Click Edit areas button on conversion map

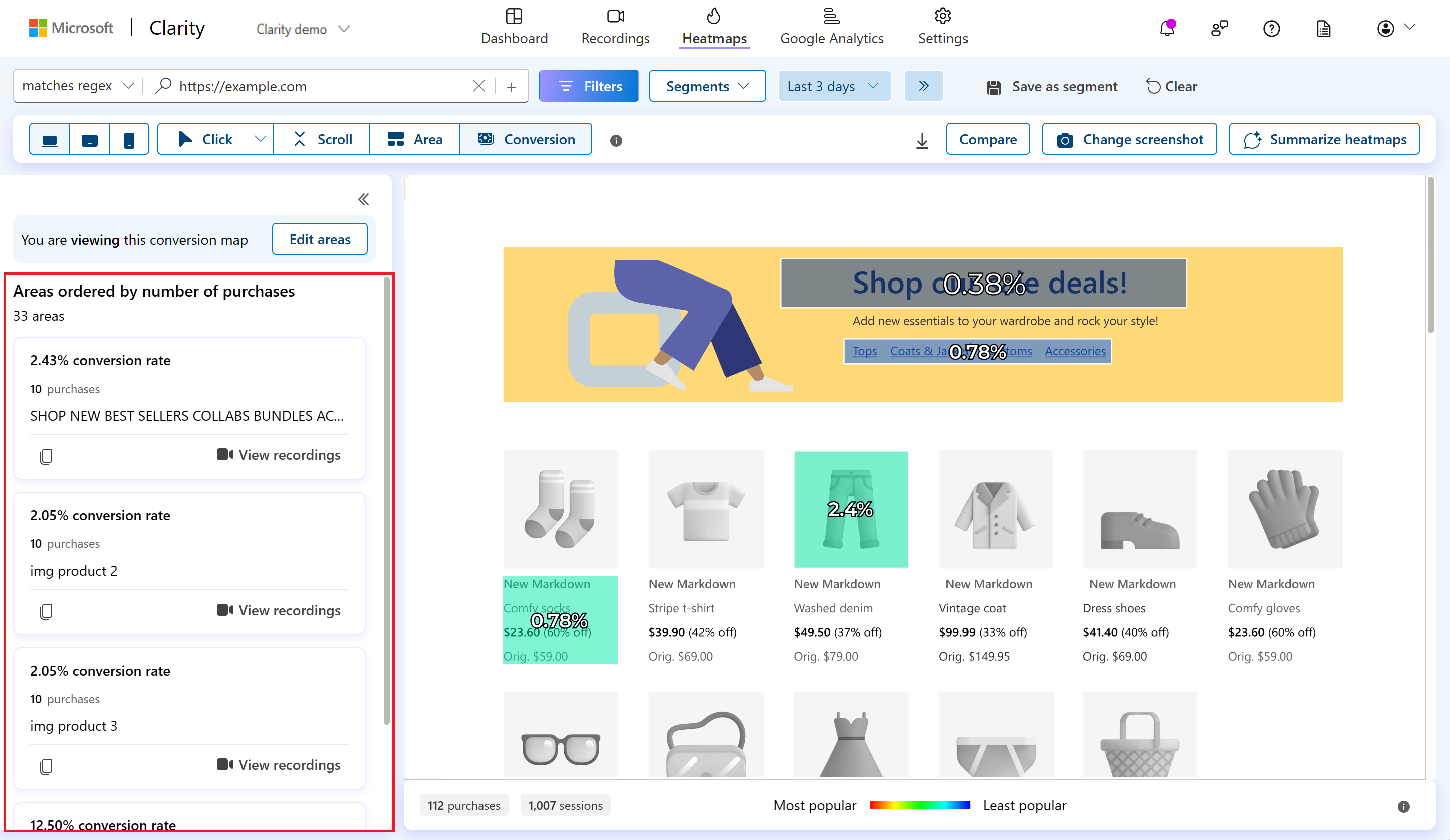coord(320,239)
